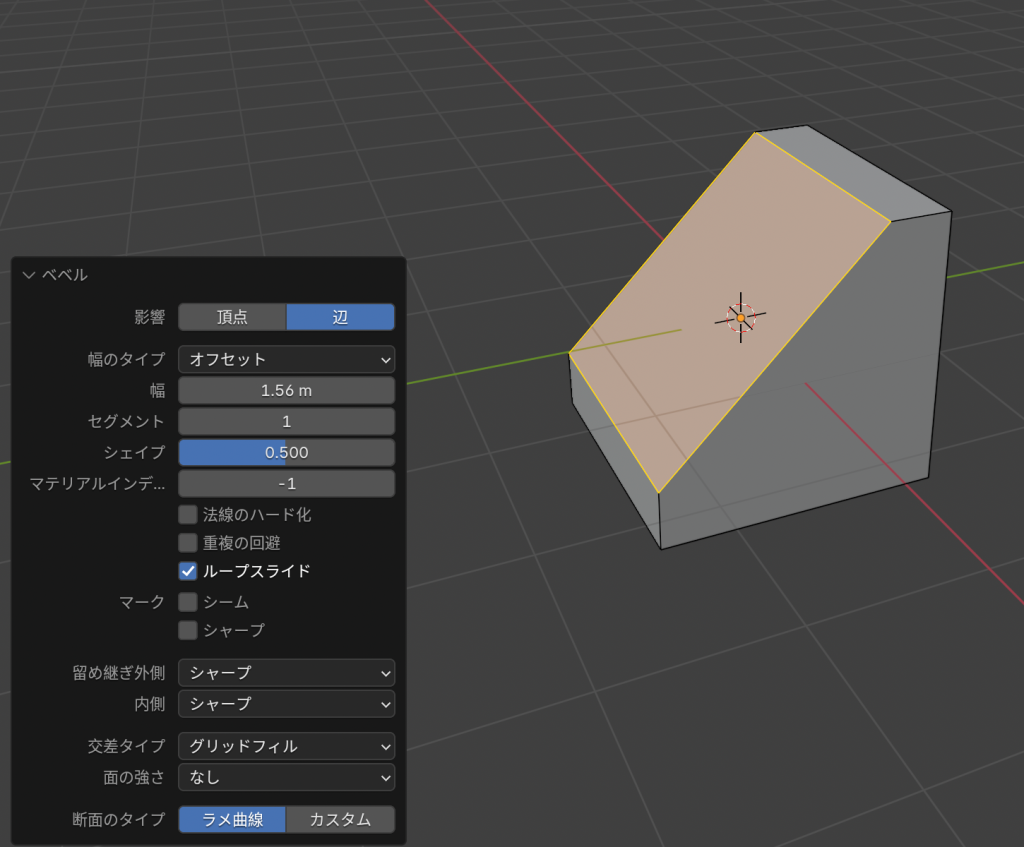Disable ループスライド checkbox
1024x847 pixels.
point(188,571)
